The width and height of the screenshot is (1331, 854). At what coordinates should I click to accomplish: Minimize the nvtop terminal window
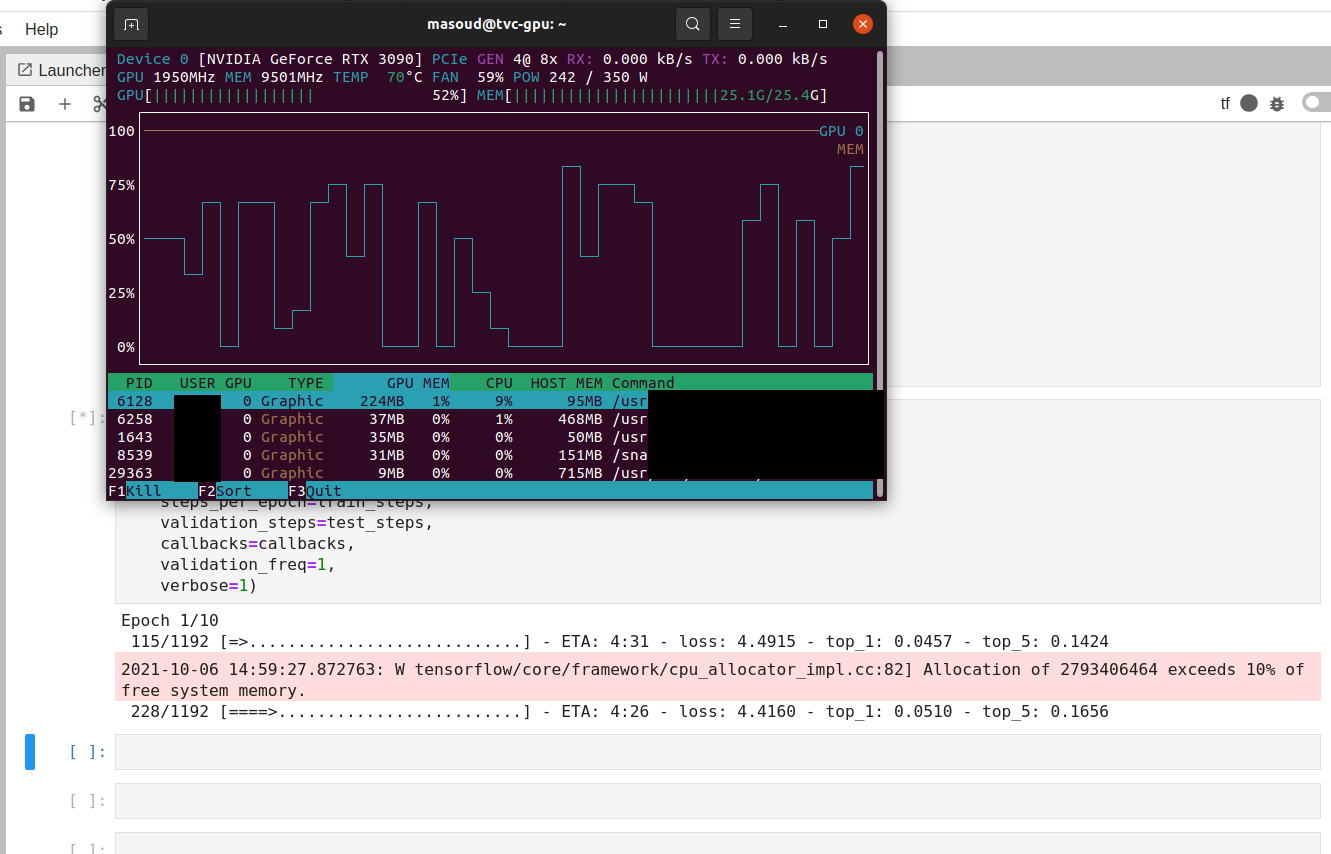[783, 24]
